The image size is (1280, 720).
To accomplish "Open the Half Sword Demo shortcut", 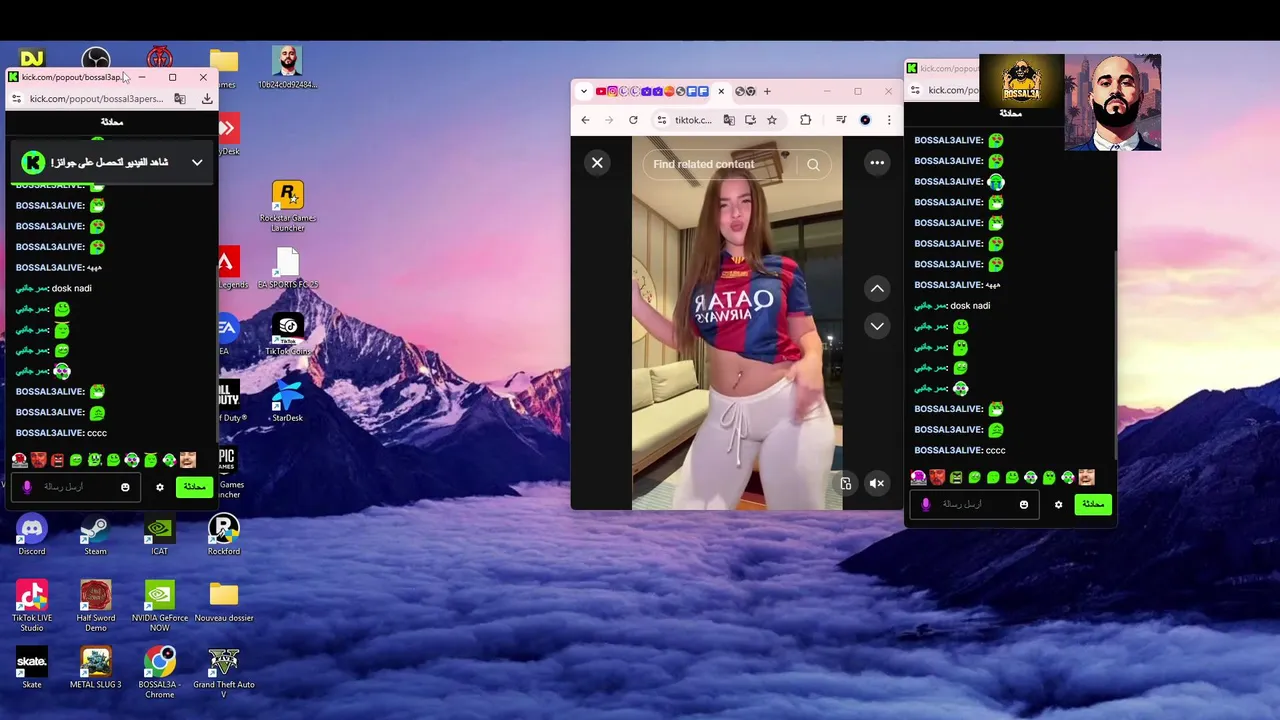I will click(x=96, y=606).
